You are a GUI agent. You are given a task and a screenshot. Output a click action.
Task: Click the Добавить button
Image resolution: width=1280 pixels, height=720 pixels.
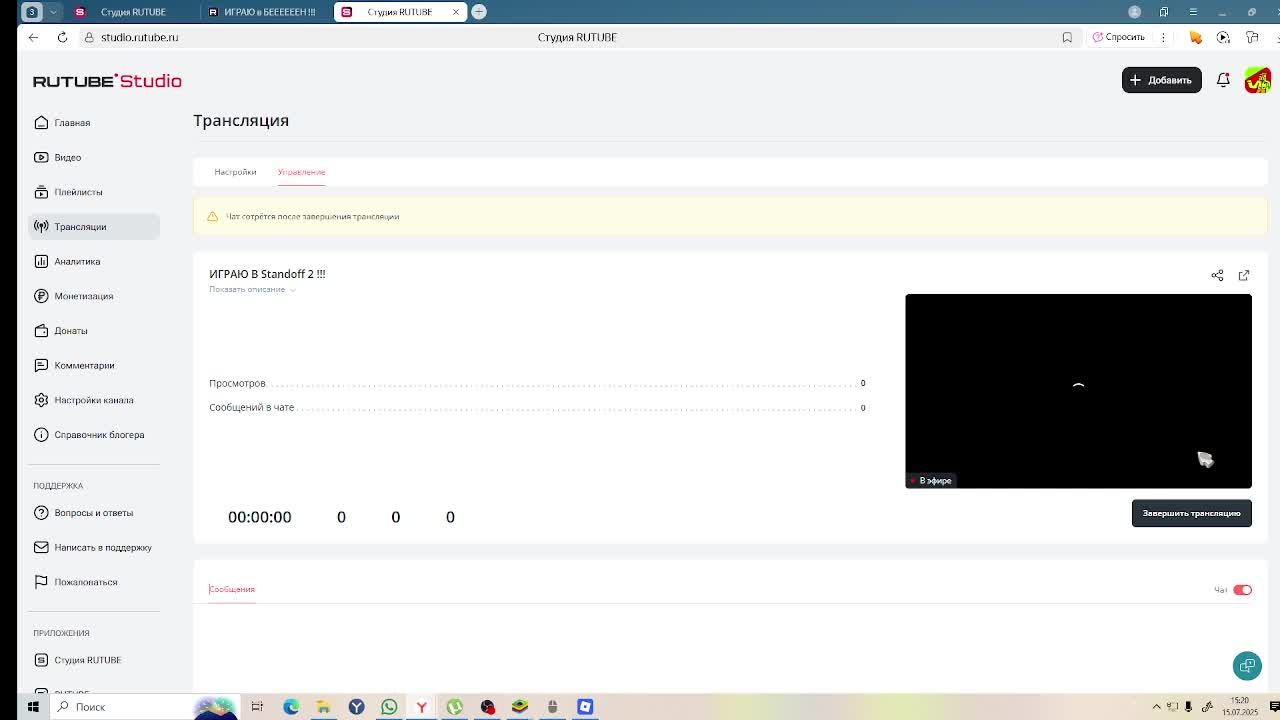coord(1161,80)
